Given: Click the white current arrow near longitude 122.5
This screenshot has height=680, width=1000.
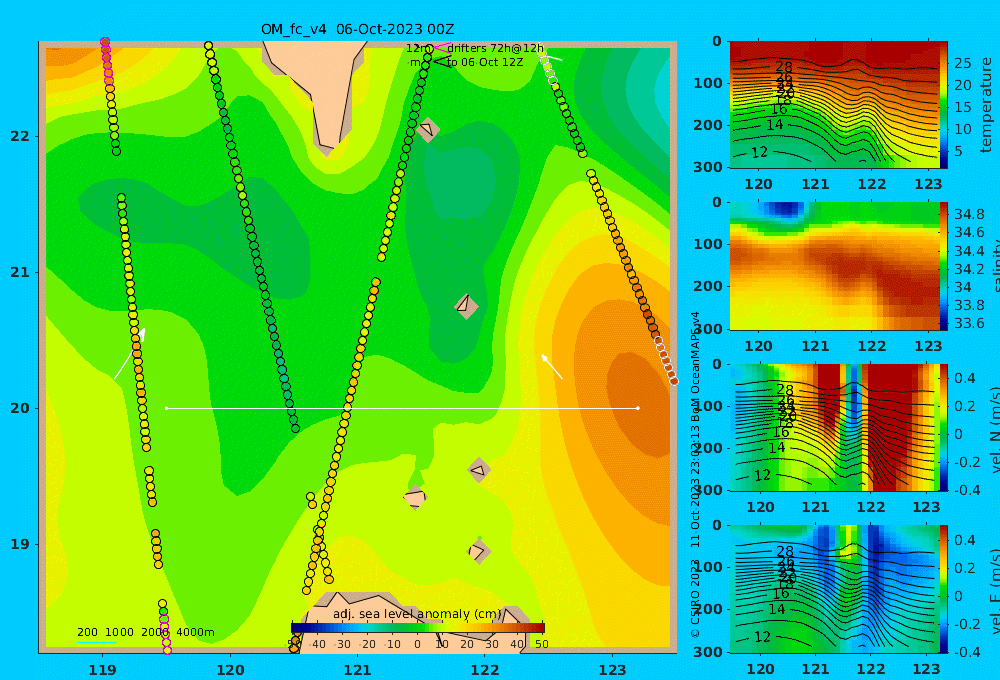Looking at the screenshot, I should pyautogui.click(x=552, y=367).
